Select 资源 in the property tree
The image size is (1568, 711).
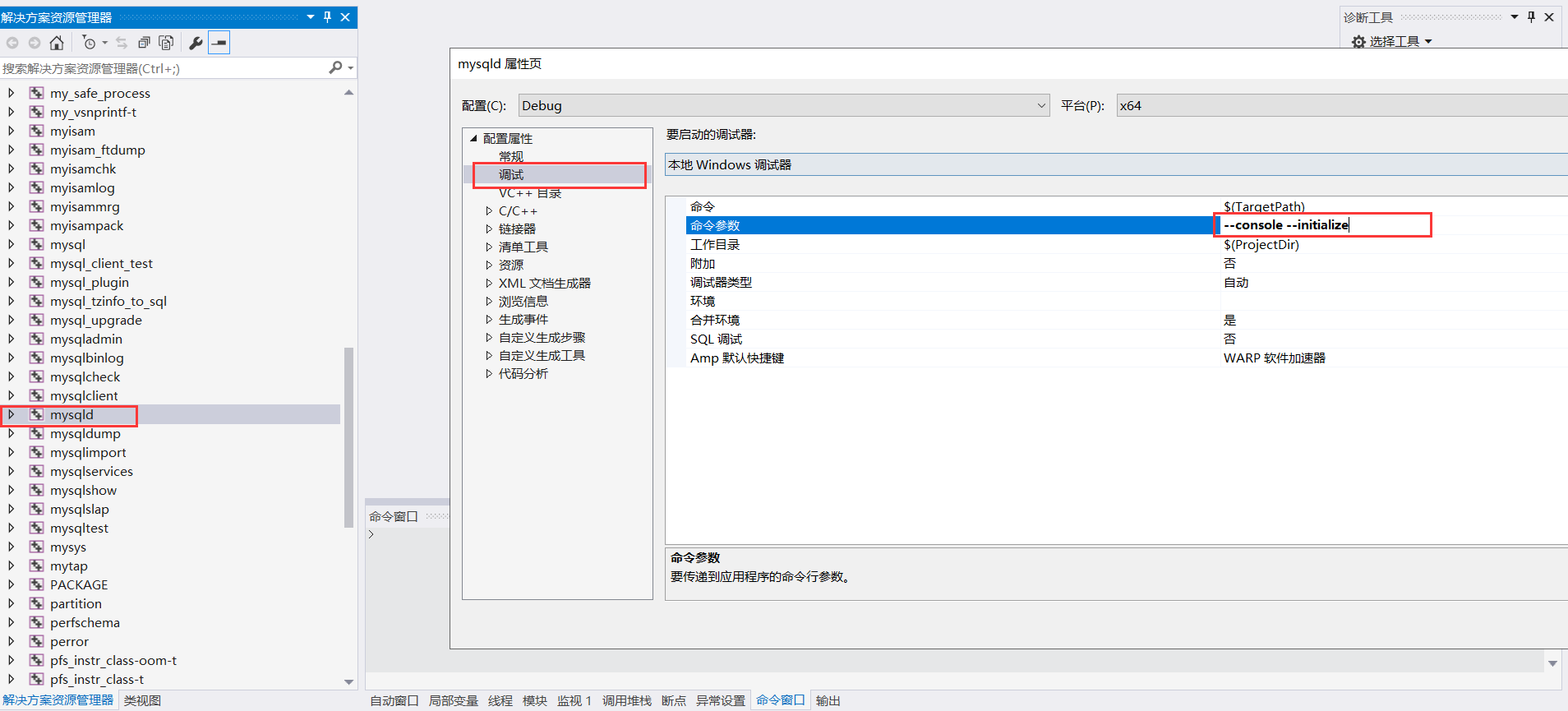511,265
